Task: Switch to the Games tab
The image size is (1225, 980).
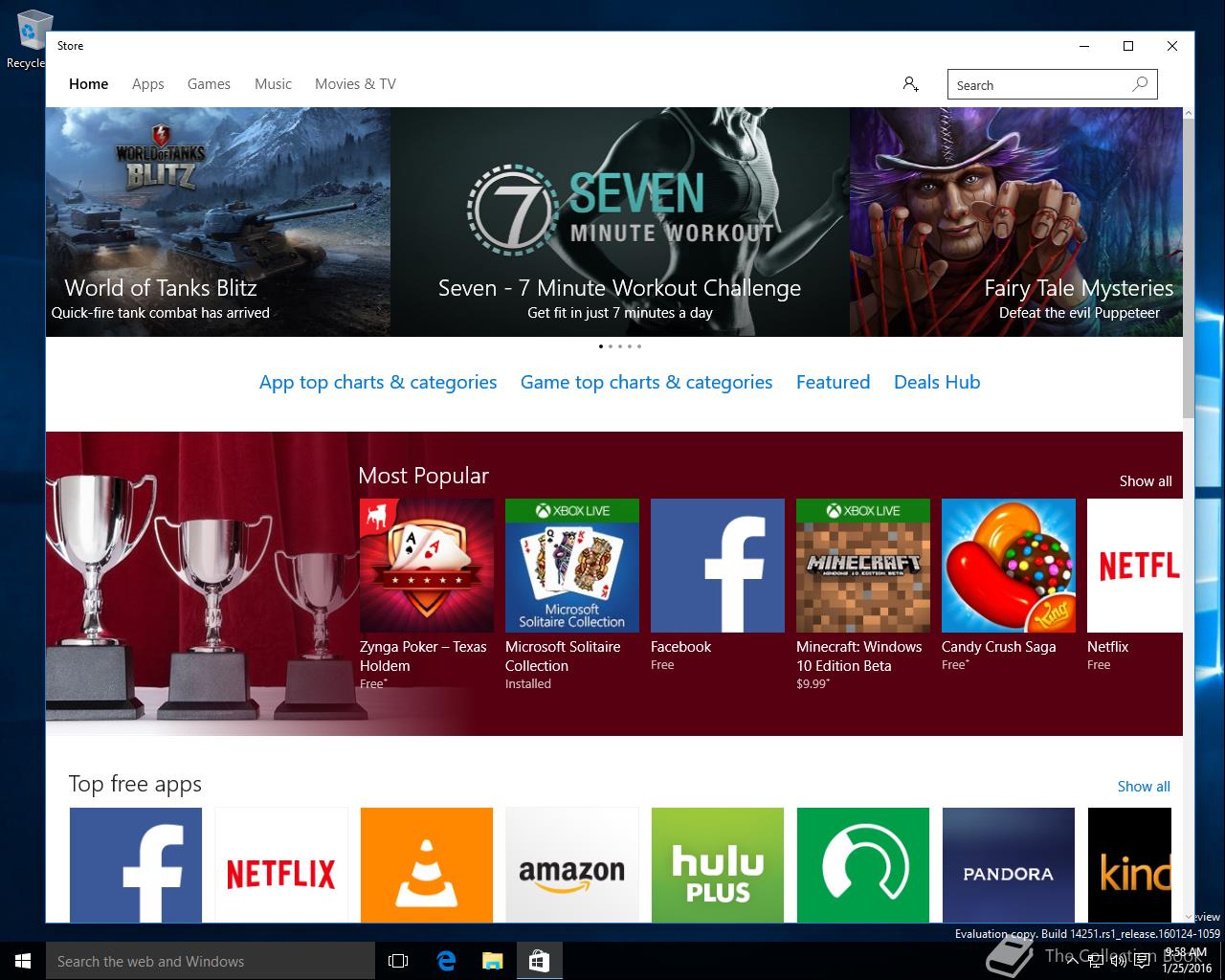Action: 209,84
